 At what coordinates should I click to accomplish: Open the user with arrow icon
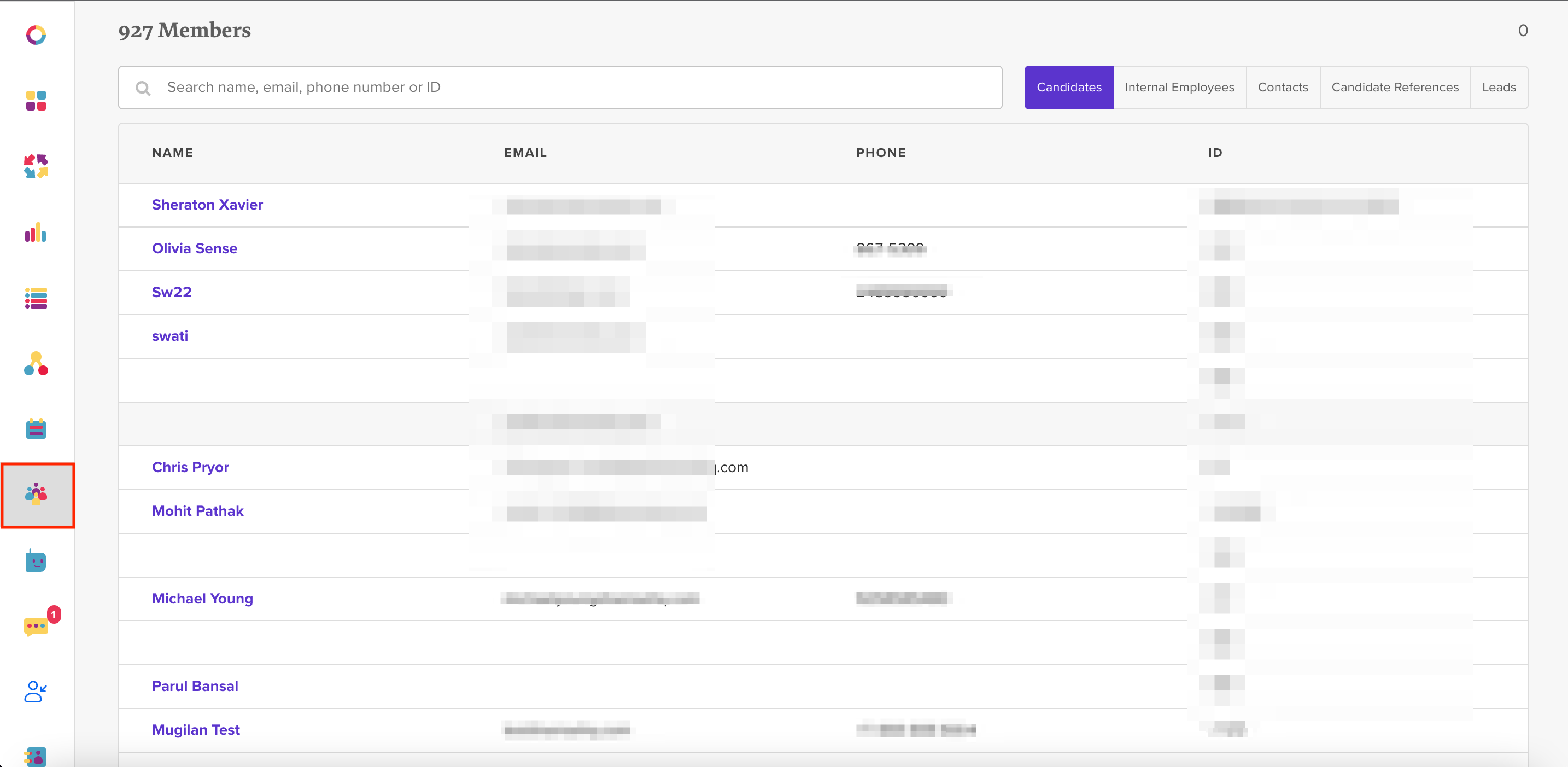click(x=36, y=692)
